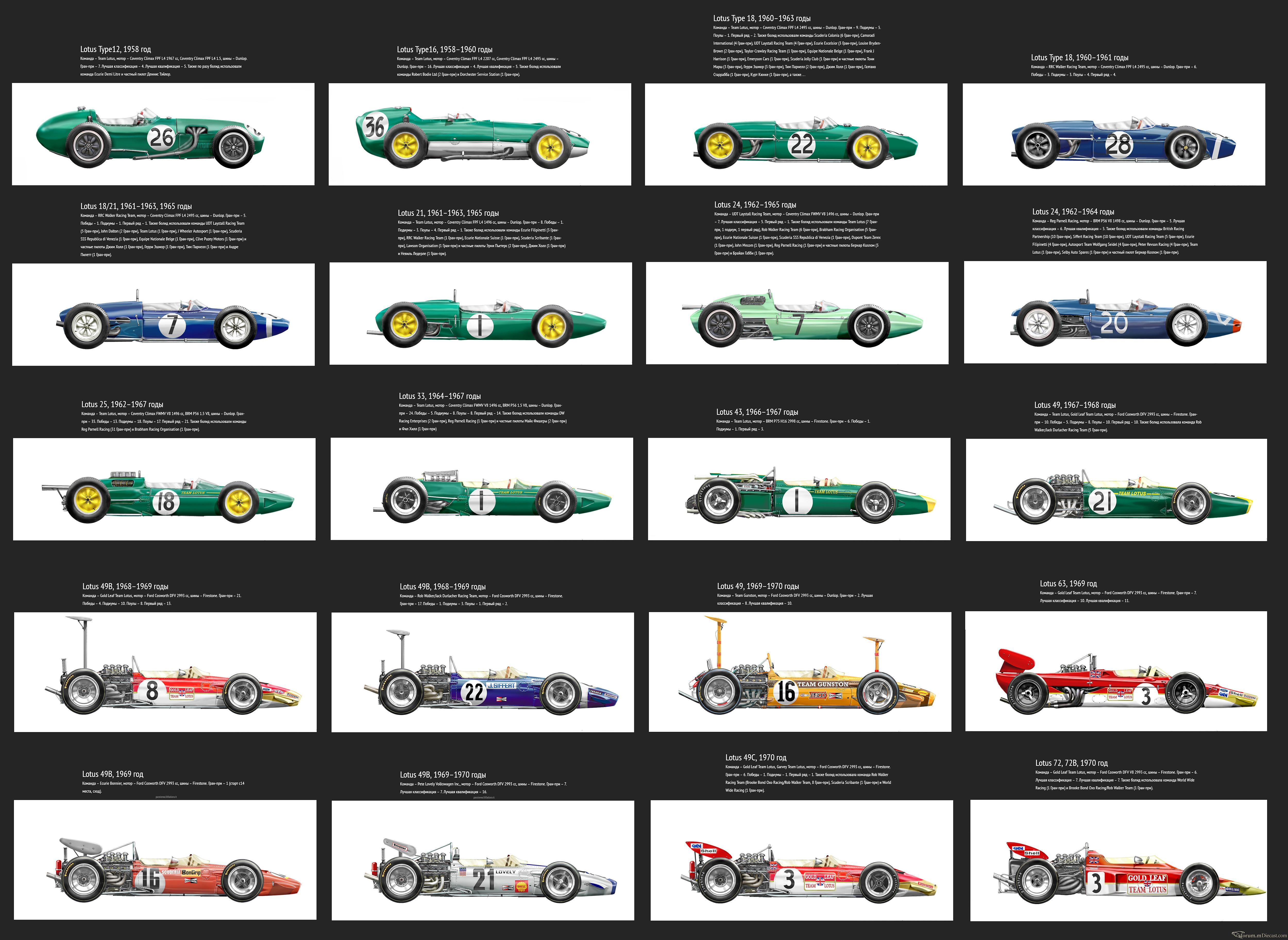The height and width of the screenshot is (940, 1288).
Task: Click the description paragraph under Lotus 43 heading
Action: click(793, 425)
